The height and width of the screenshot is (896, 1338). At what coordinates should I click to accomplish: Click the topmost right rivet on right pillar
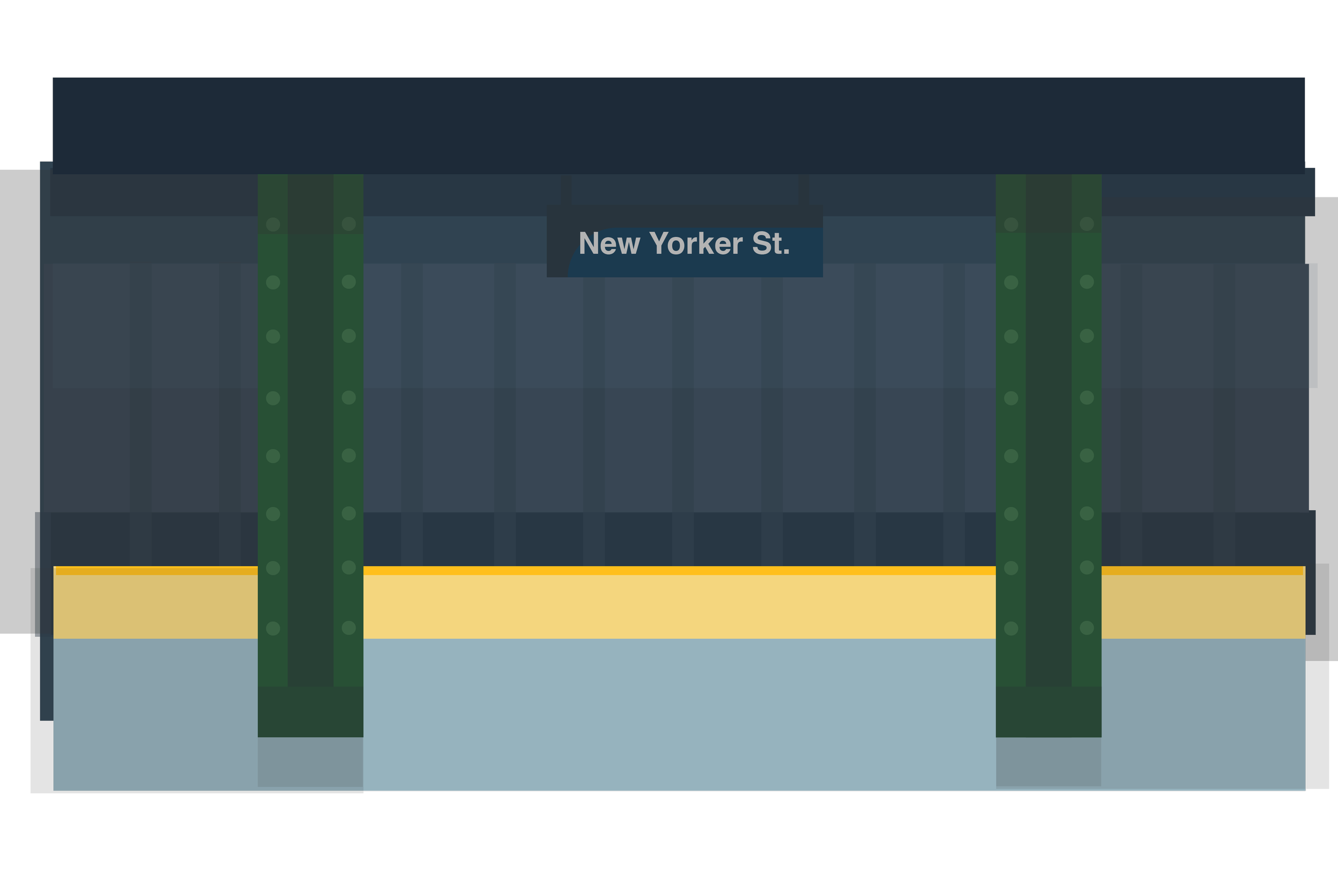point(1086,224)
